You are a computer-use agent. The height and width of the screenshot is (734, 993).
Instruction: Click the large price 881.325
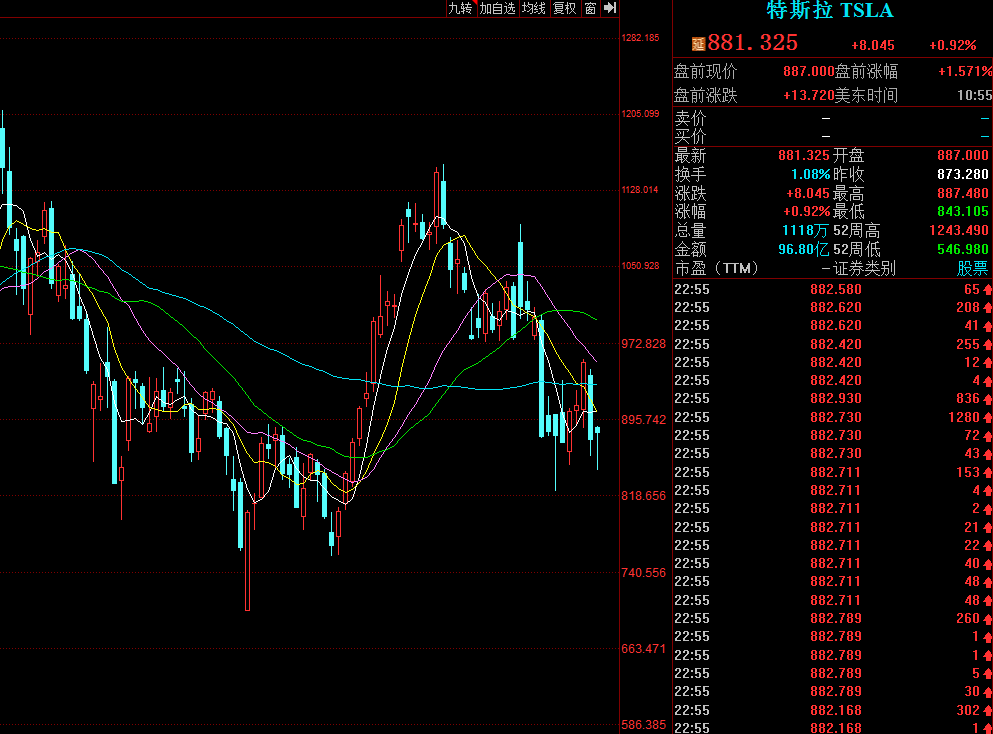(752, 42)
